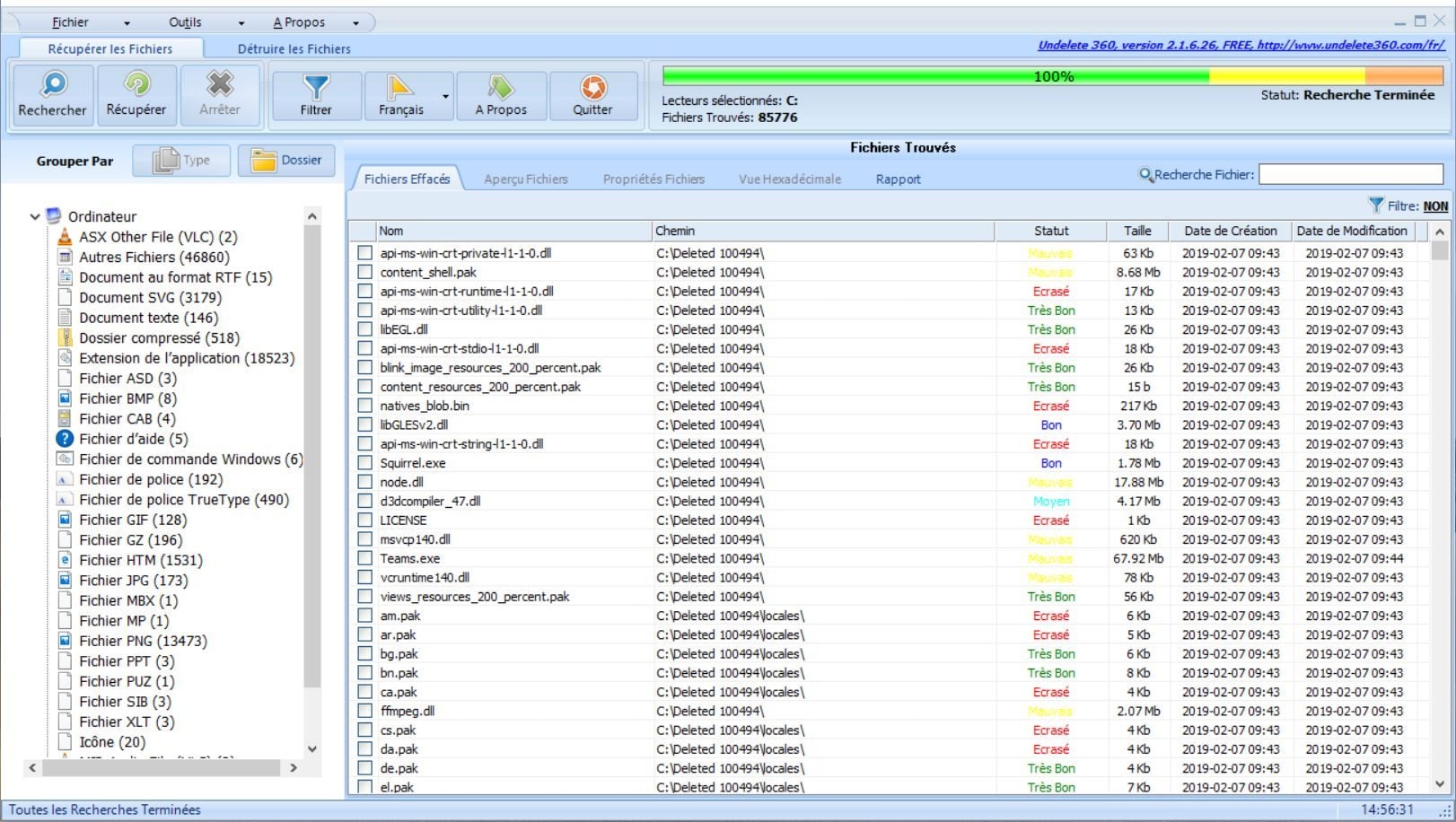Check the box for content_shell.pak
Screen dimensions: 1456x822
point(364,272)
